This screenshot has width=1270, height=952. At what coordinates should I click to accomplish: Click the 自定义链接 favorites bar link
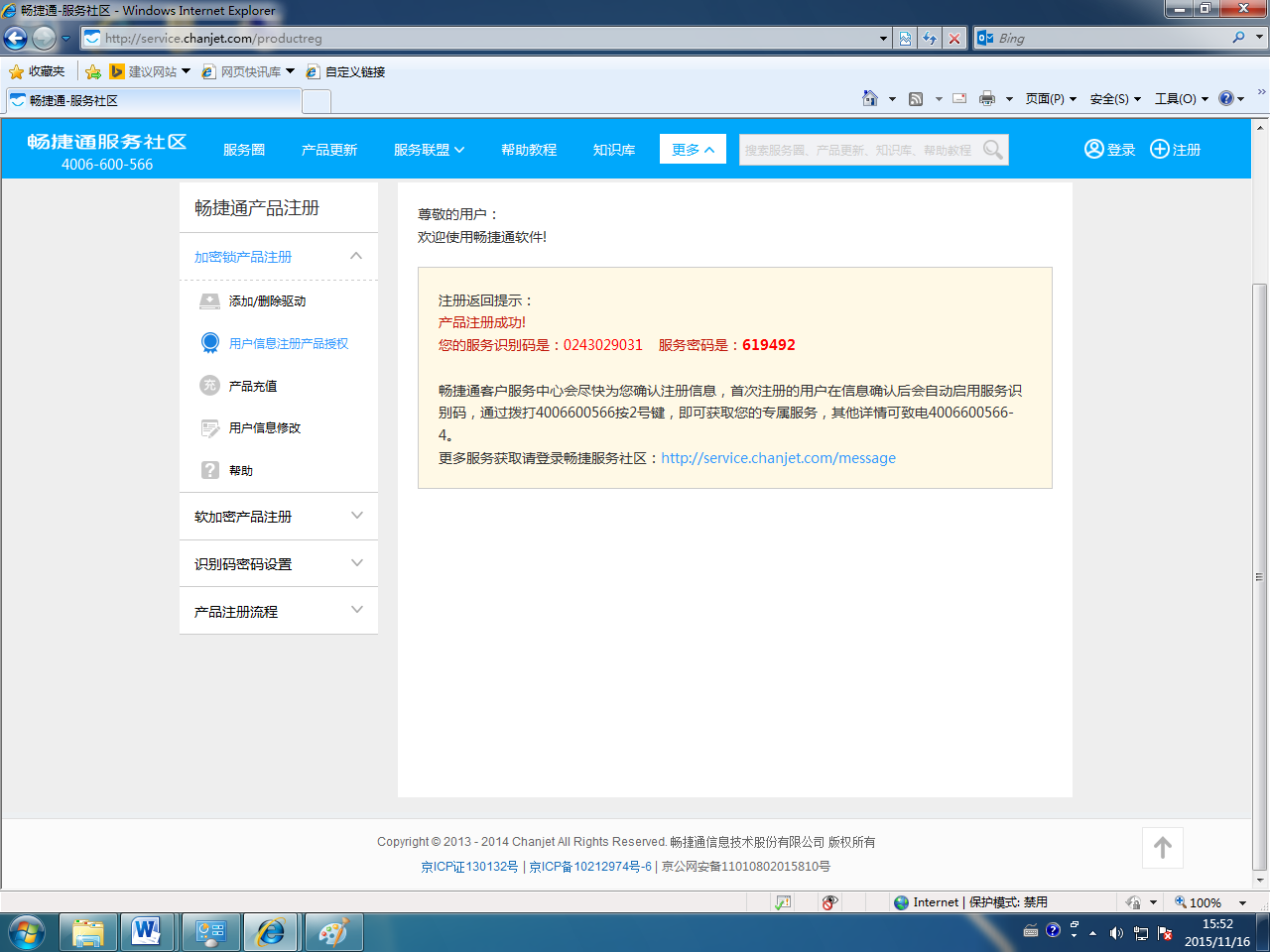(x=345, y=71)
